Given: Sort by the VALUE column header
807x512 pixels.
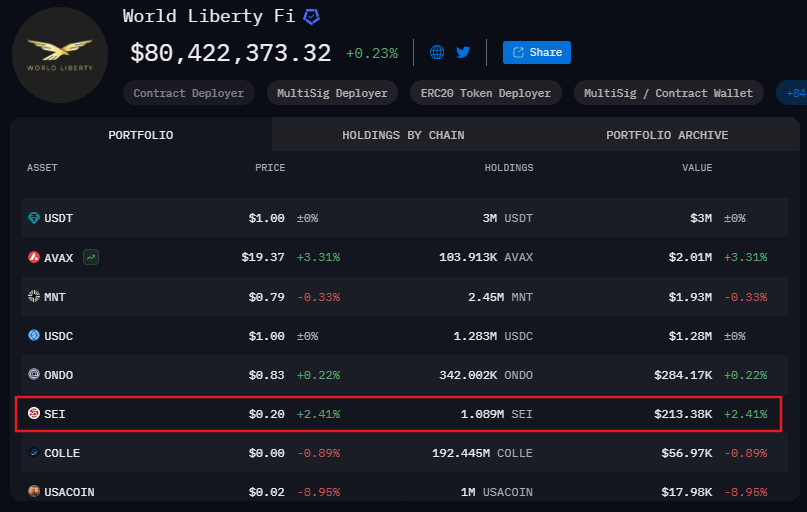Looking at the screenshot, I should [x=697, y=168].
